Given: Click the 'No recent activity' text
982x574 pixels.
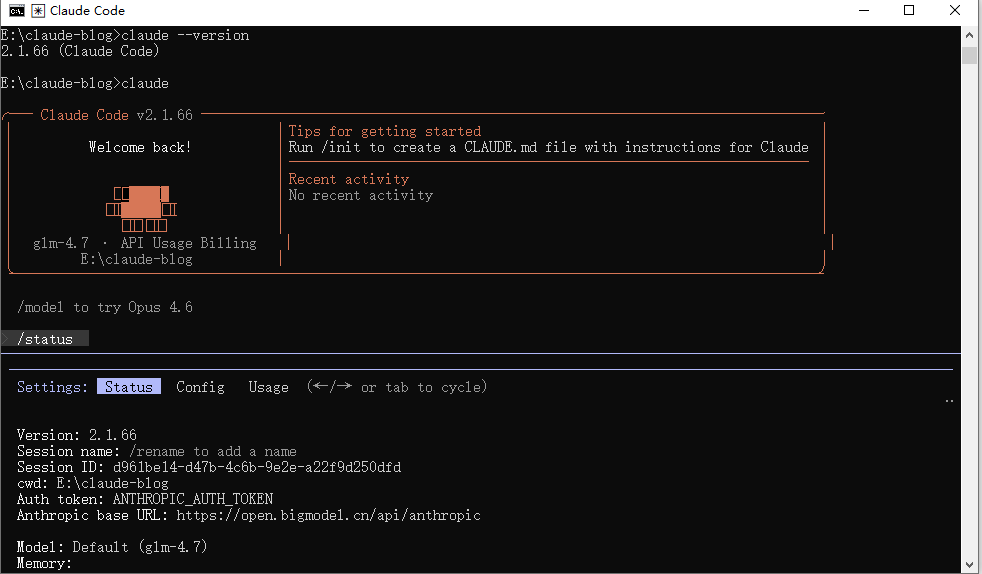Looking at the screenshot, I should pos(361,195).
